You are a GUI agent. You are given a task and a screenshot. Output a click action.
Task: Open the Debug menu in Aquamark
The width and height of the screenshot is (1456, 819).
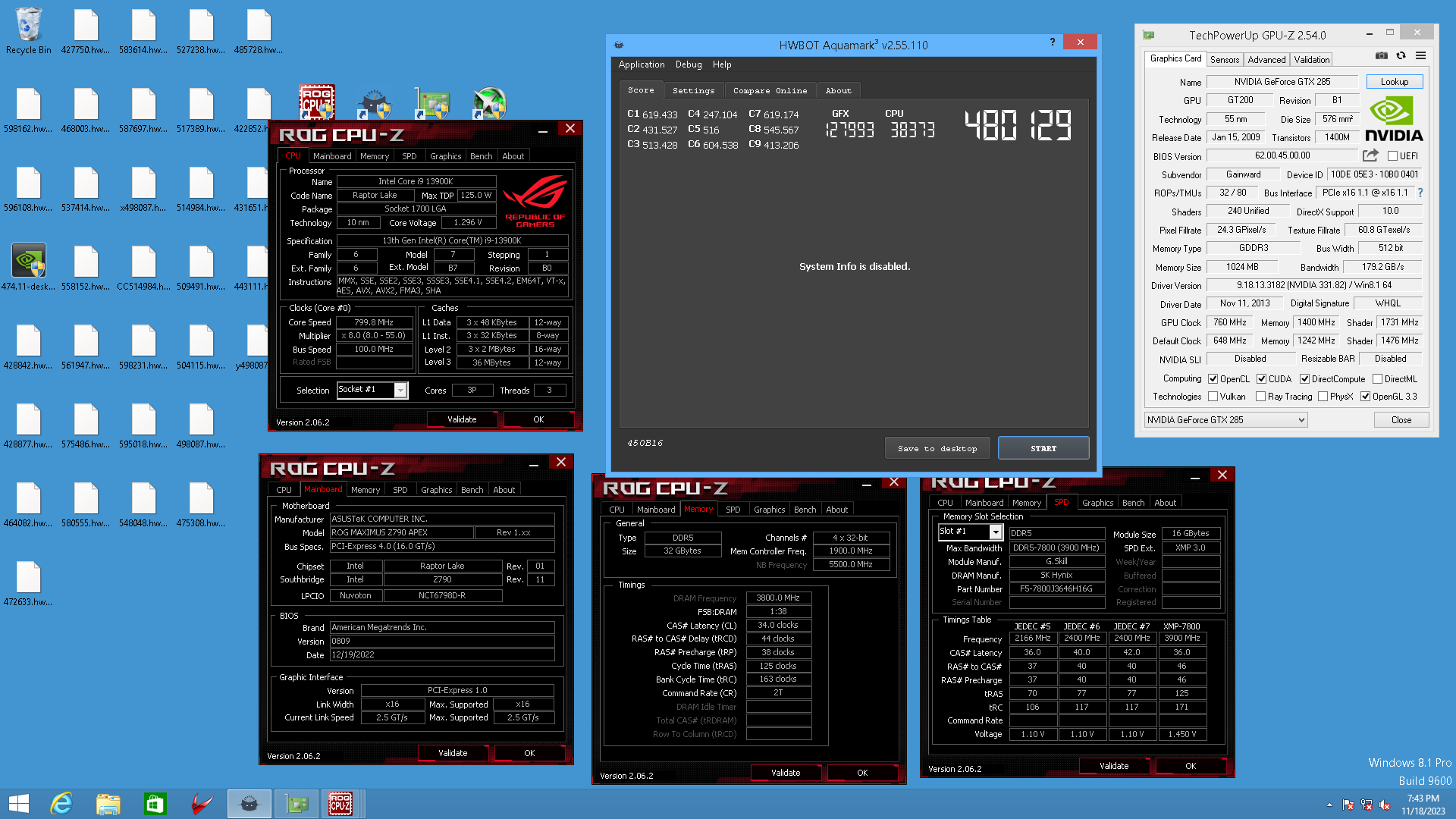(x=689, y=65)
